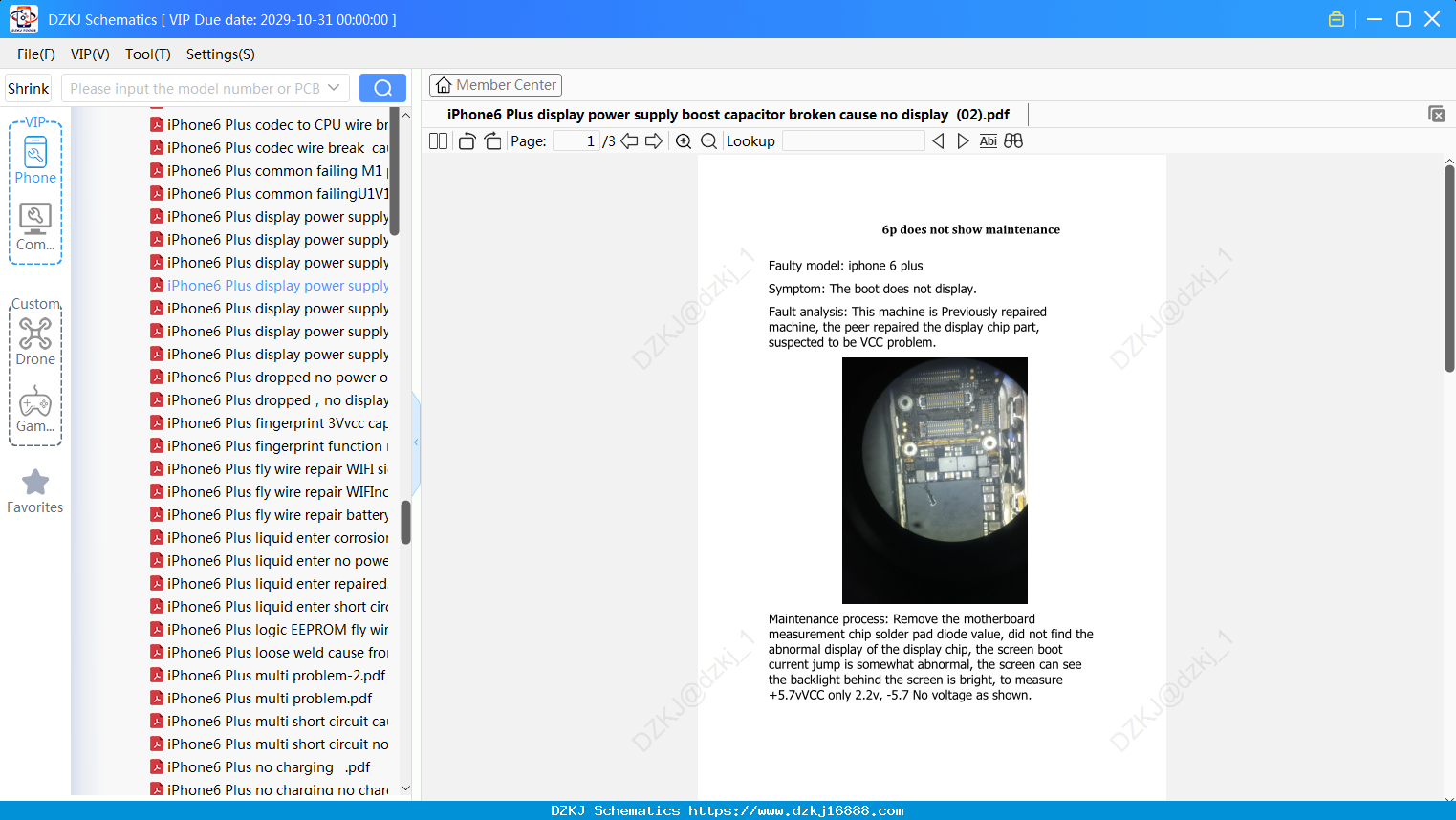This screenshot has width=1456, height=820.
Task: Click the Lookup text field
Action: coord(854,141)
